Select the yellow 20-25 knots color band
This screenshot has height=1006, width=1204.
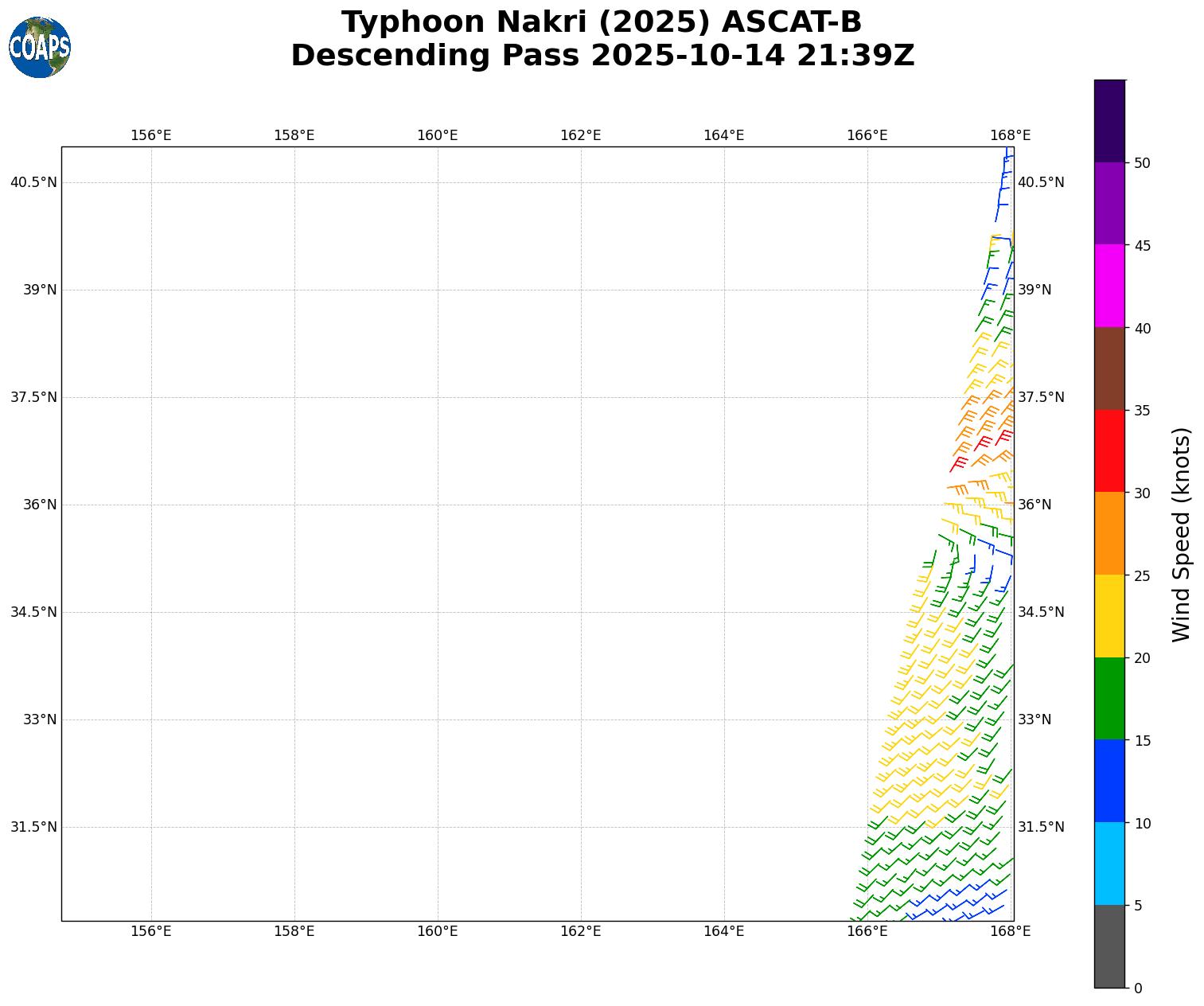point(1109,616)
